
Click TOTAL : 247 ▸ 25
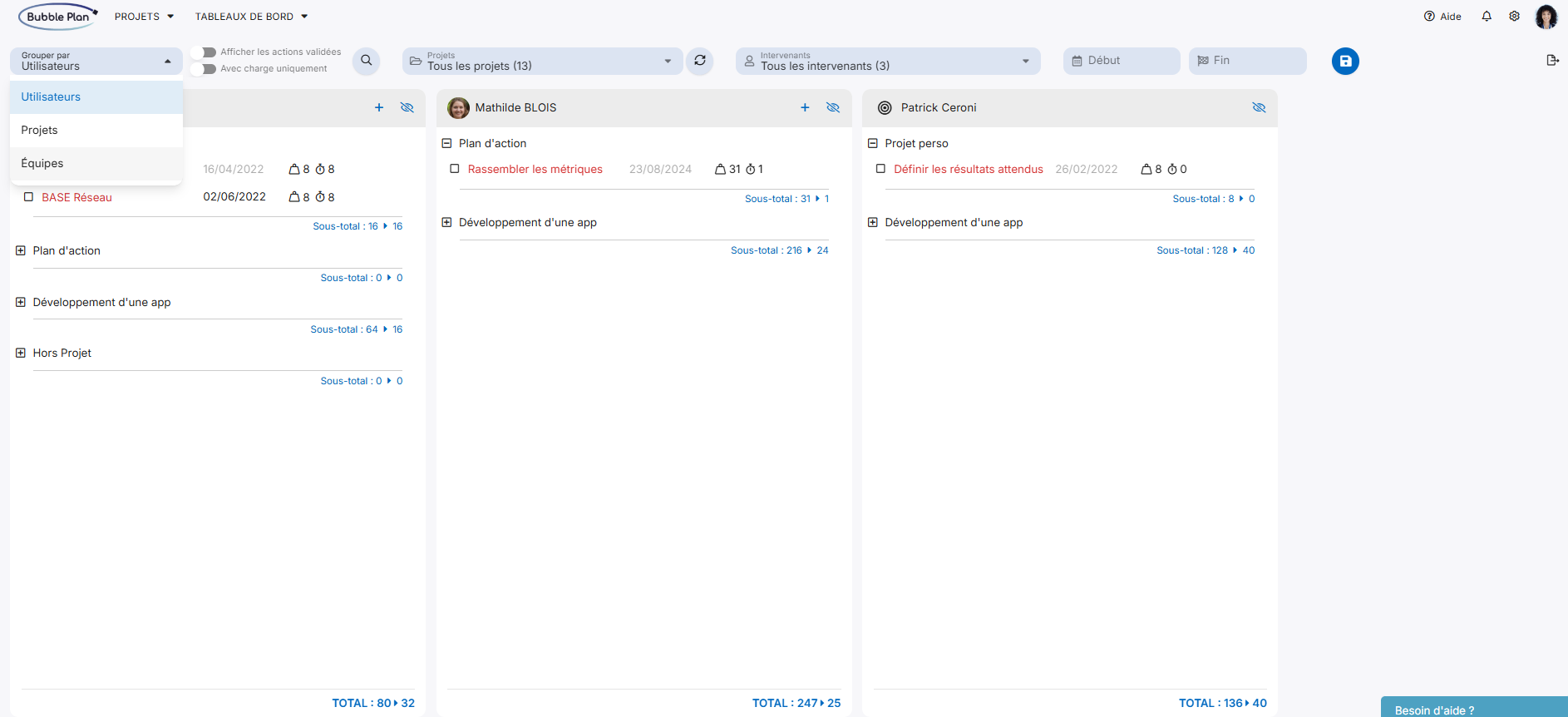pyautogui.click(x=796, y=703)
